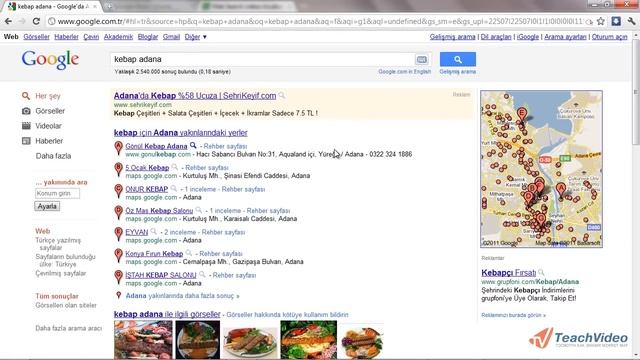Screen dimensions: 640x360
Task: Click preview magnifier next to 5 Ocak Kebap
Action: tap(175, 167)
